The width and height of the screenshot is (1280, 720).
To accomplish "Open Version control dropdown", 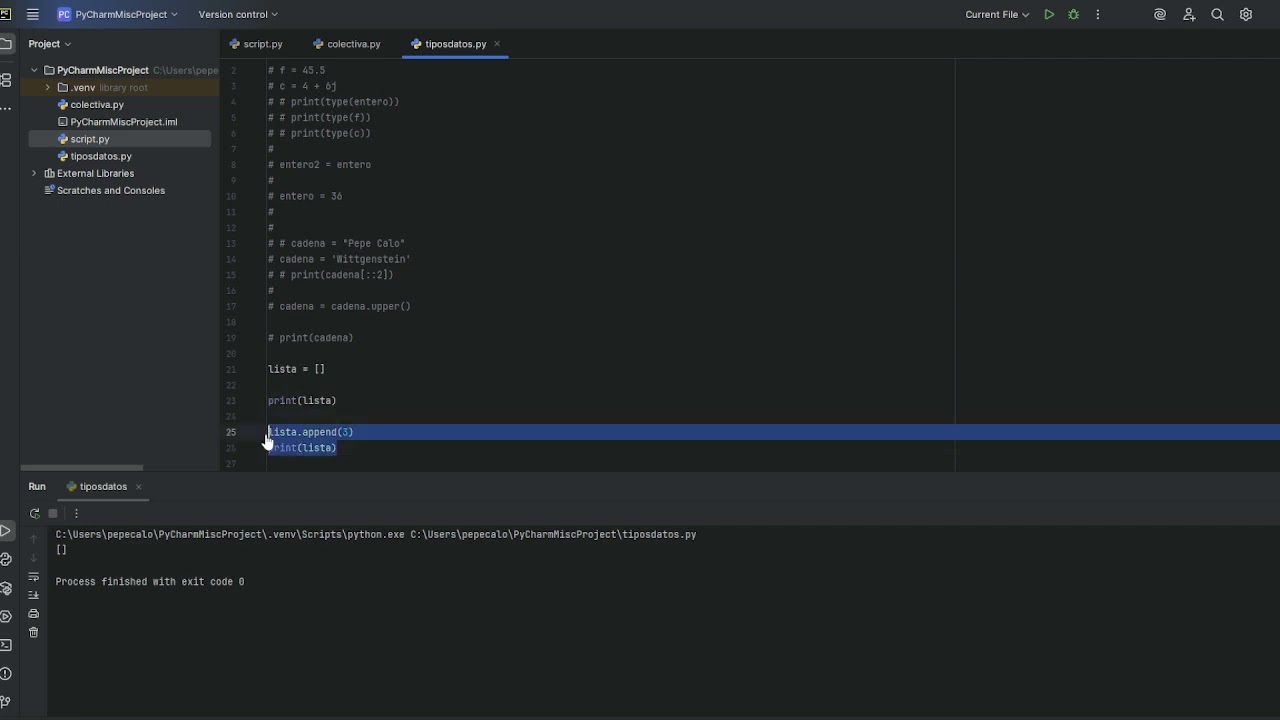I will [238, 14].
